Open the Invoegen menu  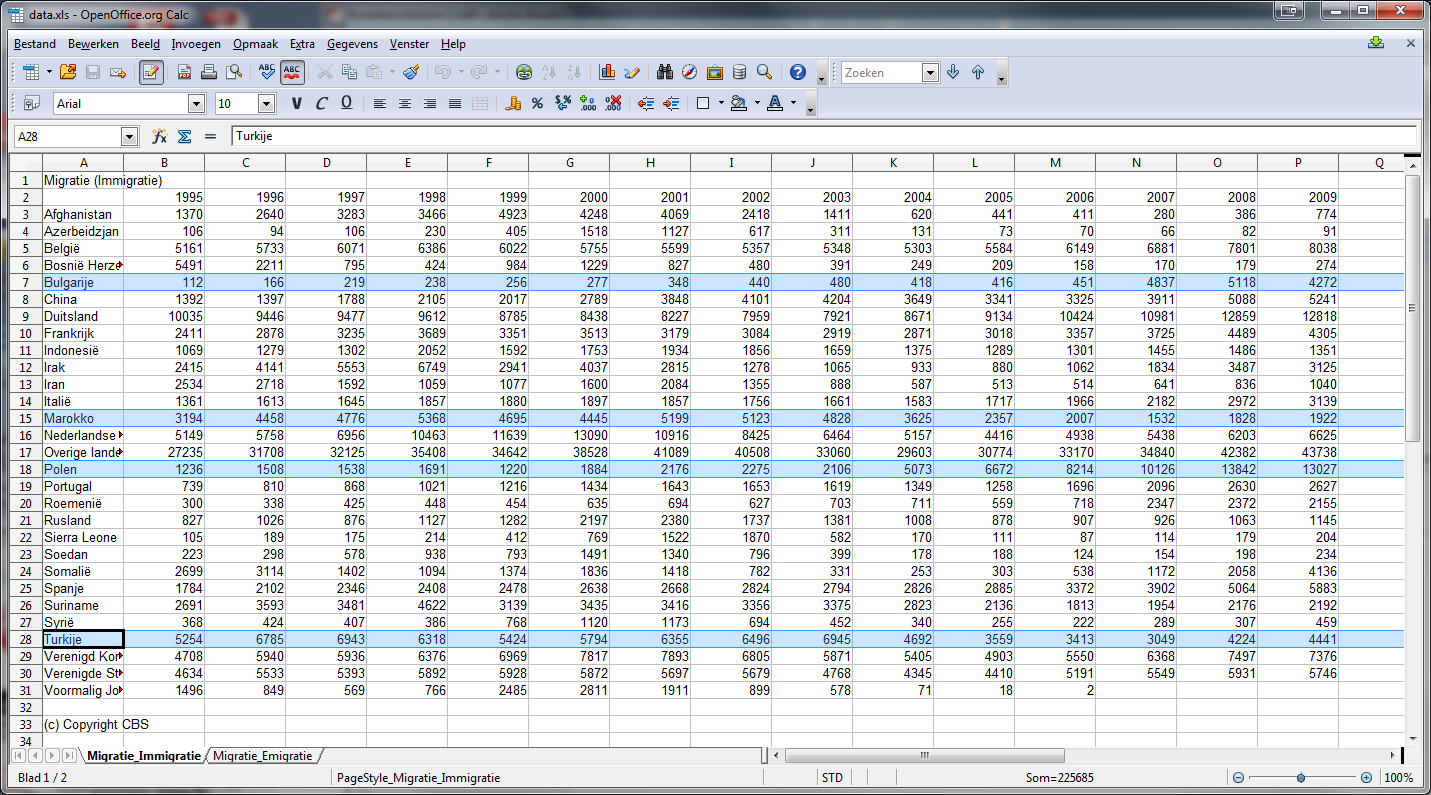point(196,44)
